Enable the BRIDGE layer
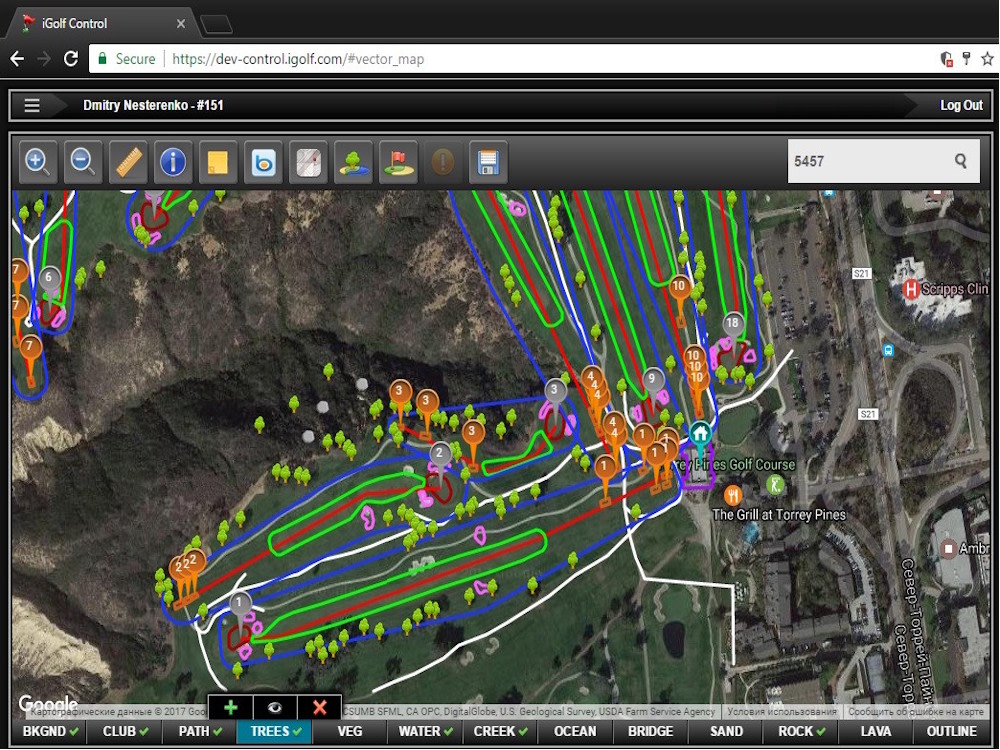 (x=651, y=732)
